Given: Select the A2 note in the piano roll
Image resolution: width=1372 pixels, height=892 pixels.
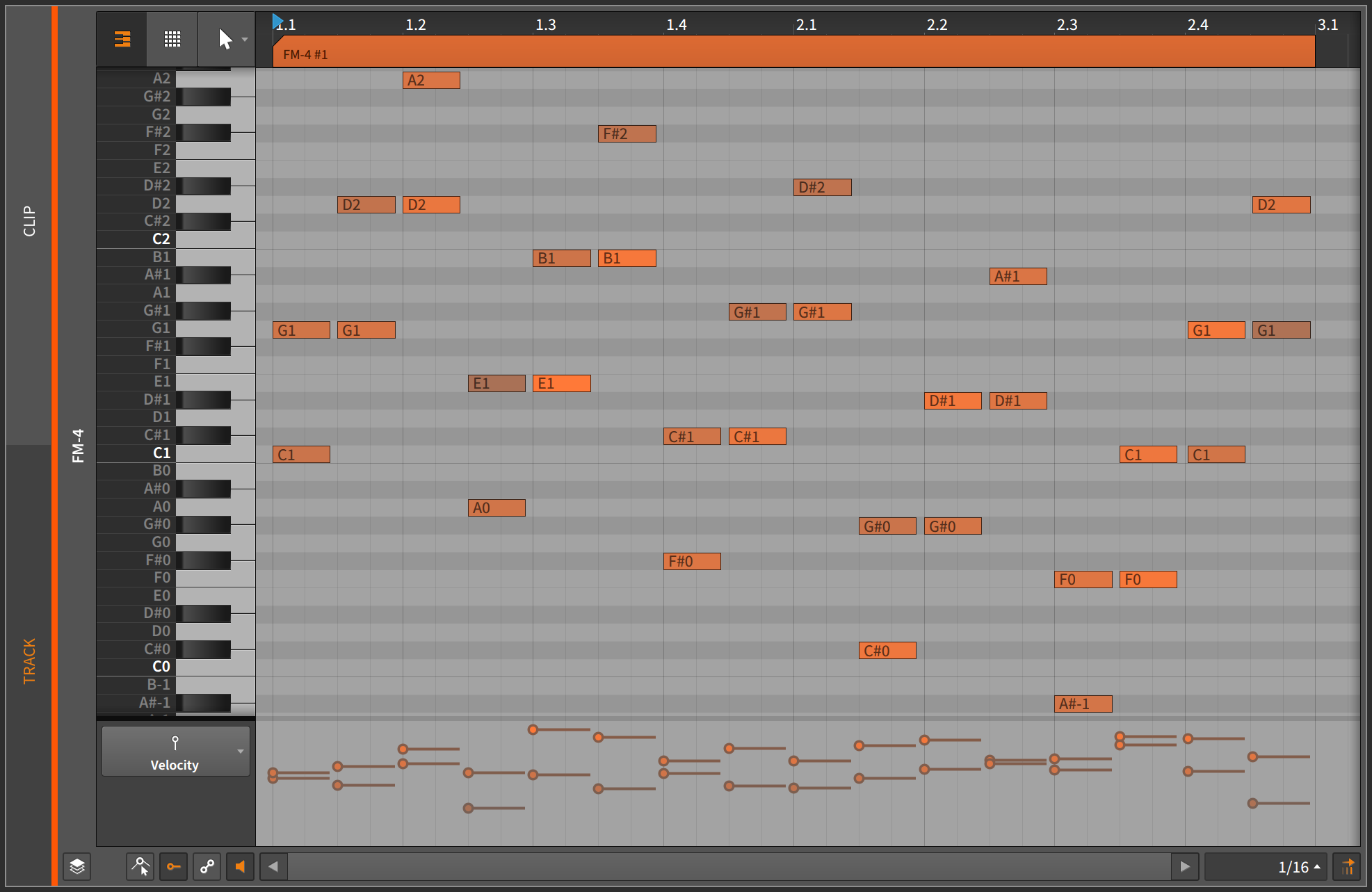Looking at the screenshot, I should (431, 80).
